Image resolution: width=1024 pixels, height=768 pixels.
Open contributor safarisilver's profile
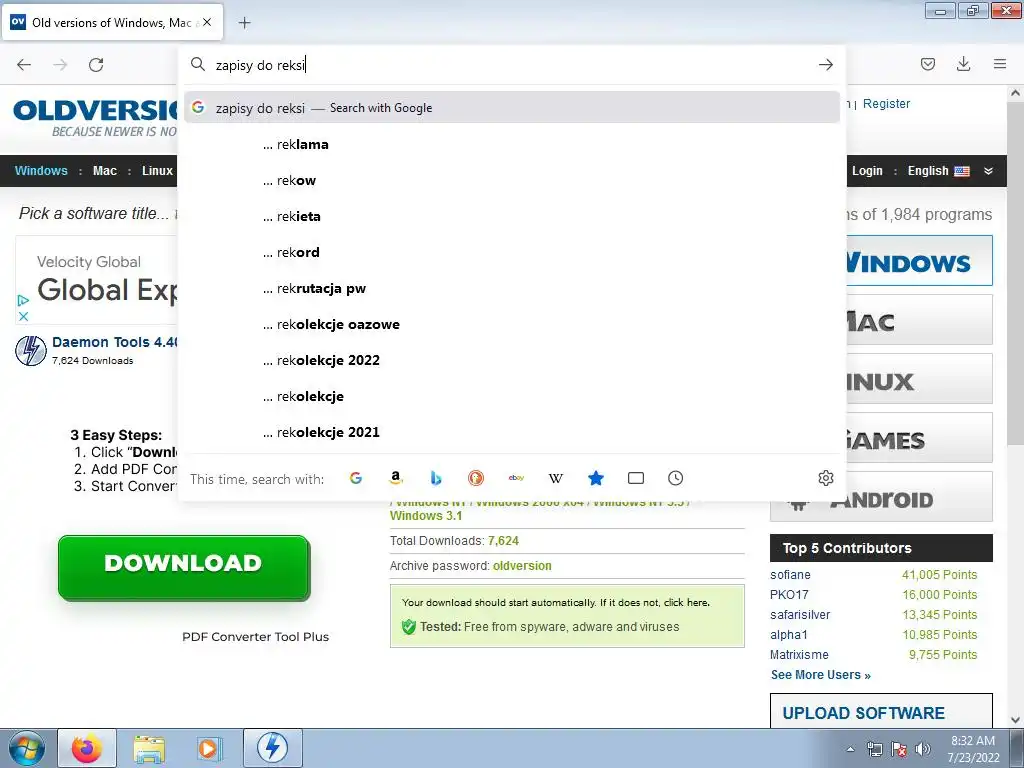[800, 615]
